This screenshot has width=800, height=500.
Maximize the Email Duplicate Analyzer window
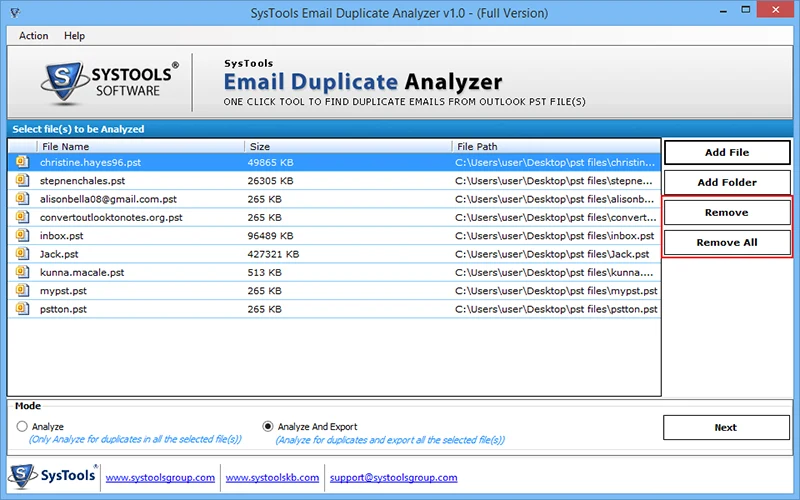pos(746,10)
